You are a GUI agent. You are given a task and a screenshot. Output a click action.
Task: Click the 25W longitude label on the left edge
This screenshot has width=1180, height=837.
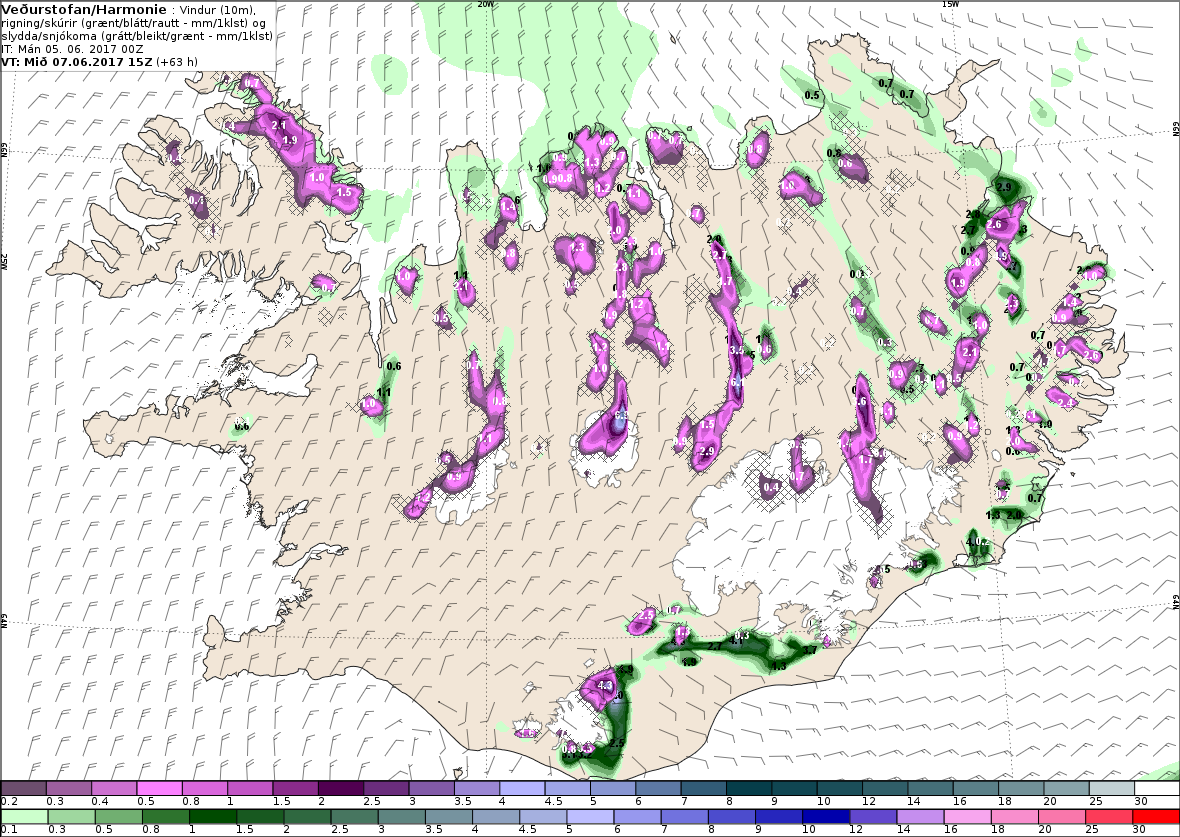[x=5, y=261]
